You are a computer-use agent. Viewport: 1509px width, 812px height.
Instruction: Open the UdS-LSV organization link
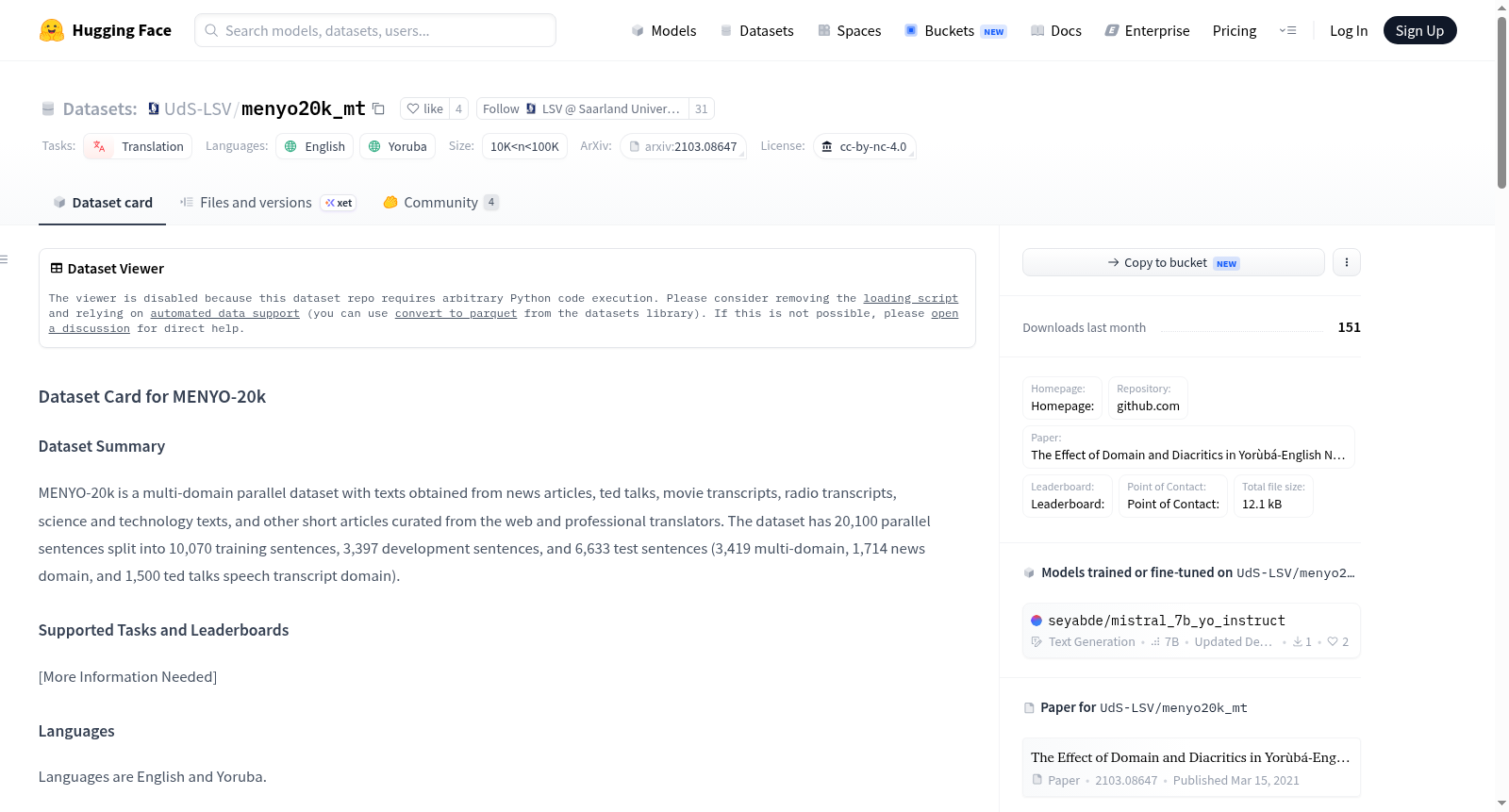pos(197,108)
